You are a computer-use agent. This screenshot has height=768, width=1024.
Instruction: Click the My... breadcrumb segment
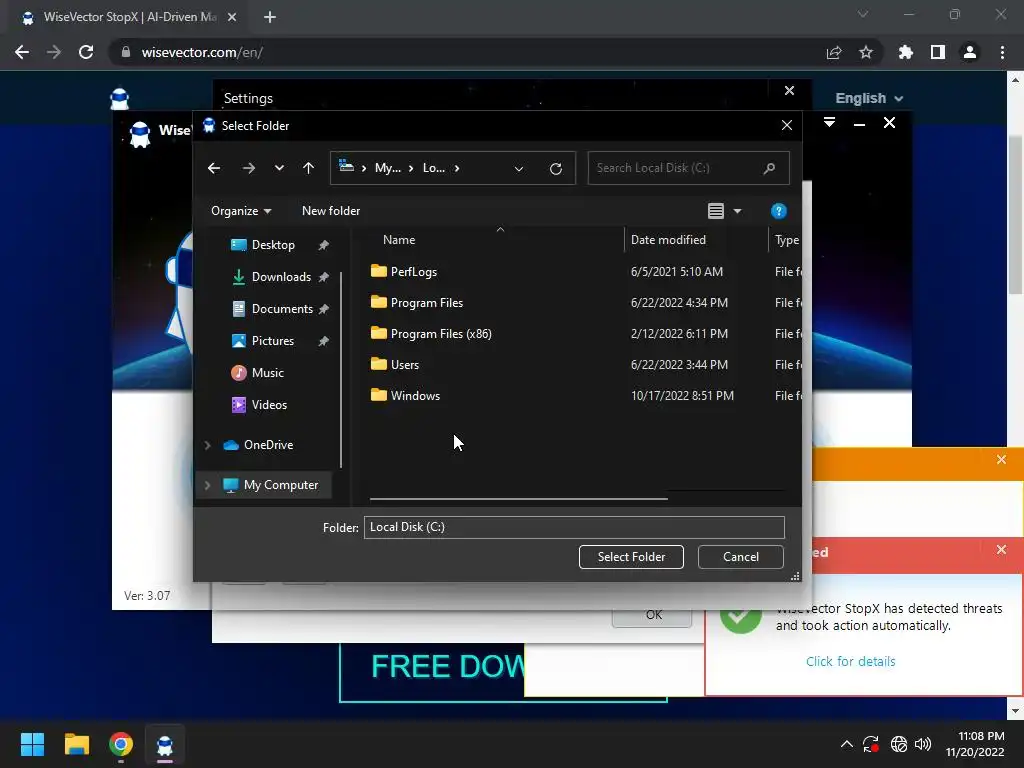[x=387, y=168]
